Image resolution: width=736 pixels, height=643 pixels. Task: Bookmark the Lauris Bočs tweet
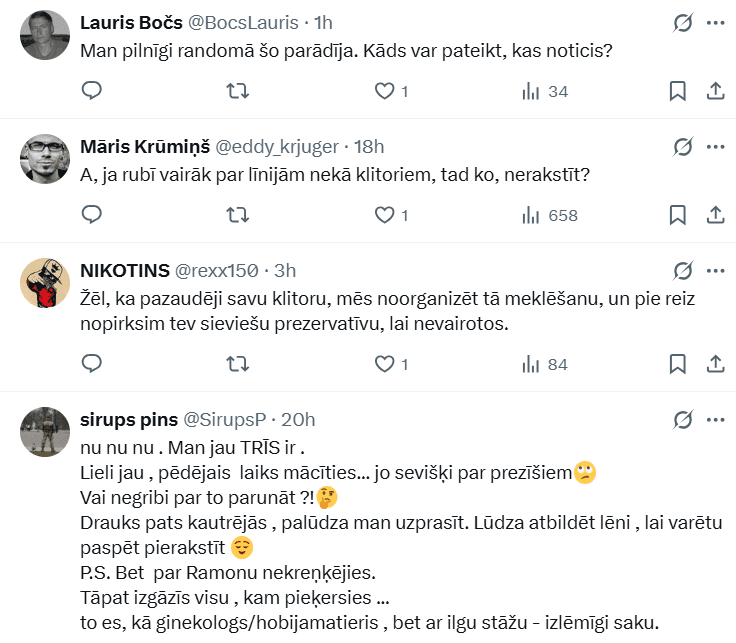677,91
